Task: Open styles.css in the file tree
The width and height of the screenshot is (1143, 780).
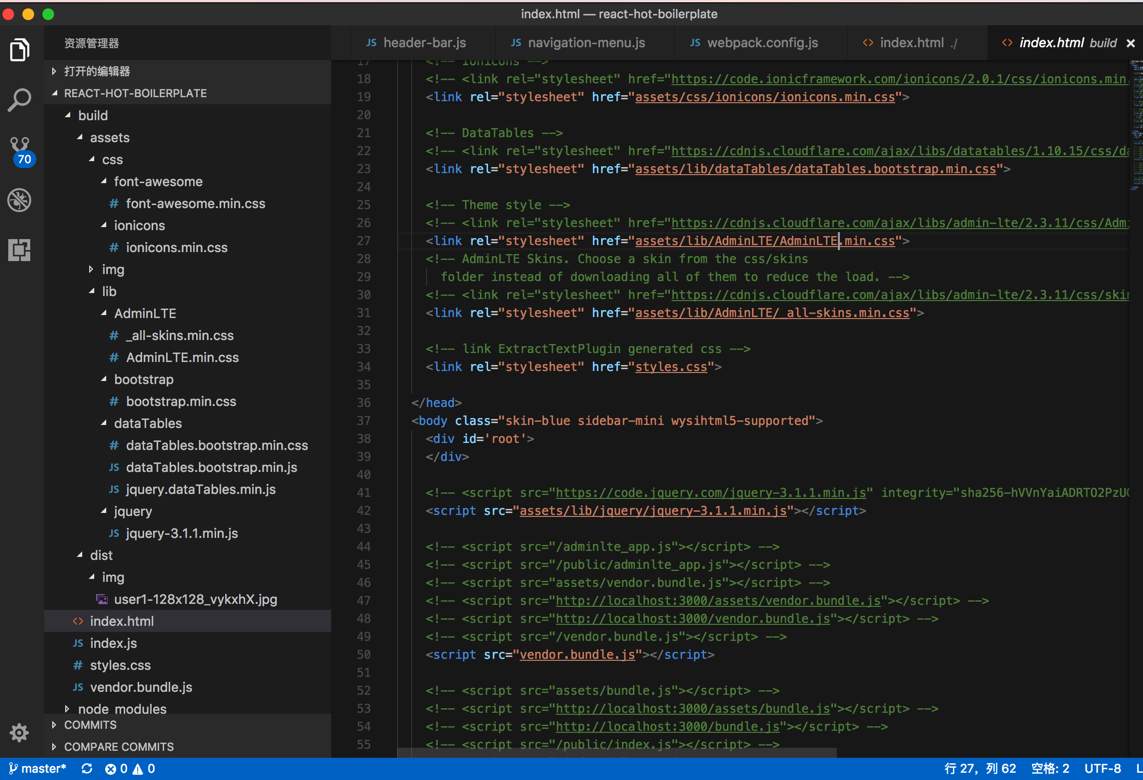Action: pyautogui.click(x=120, y=665)
